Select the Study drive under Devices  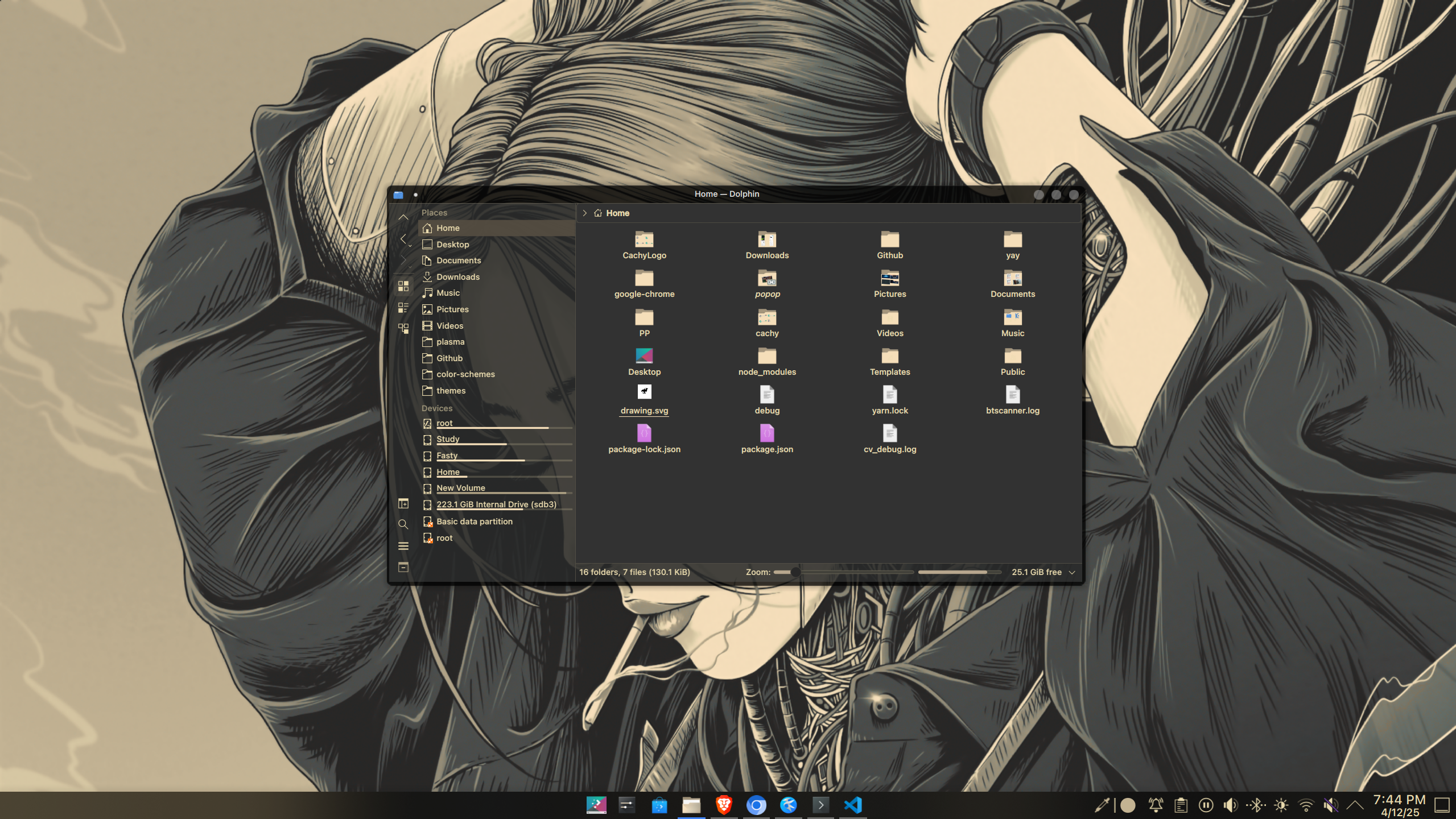496,440
